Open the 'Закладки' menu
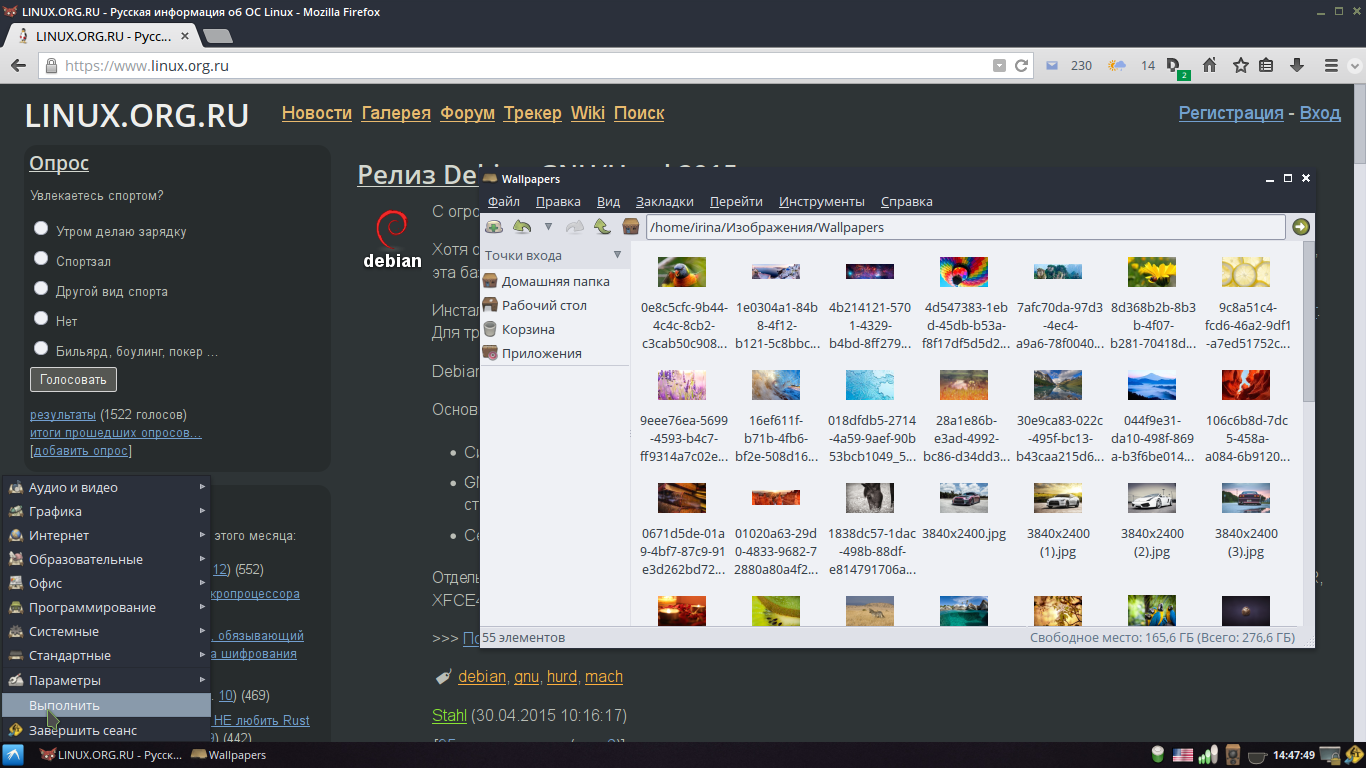The height and width of the screenshot is (768, 1366). click(664, 201)
